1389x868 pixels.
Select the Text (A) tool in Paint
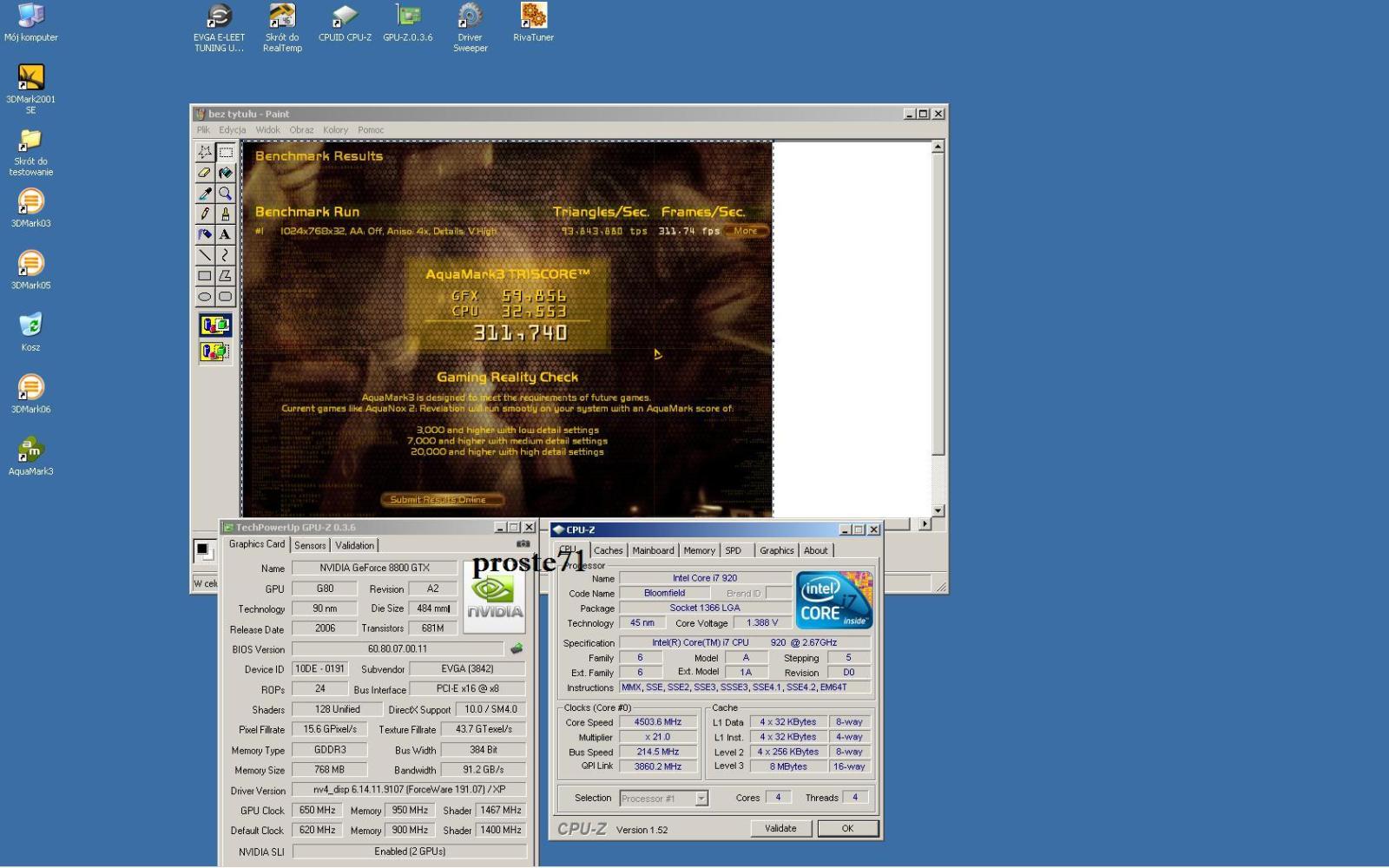226,234
